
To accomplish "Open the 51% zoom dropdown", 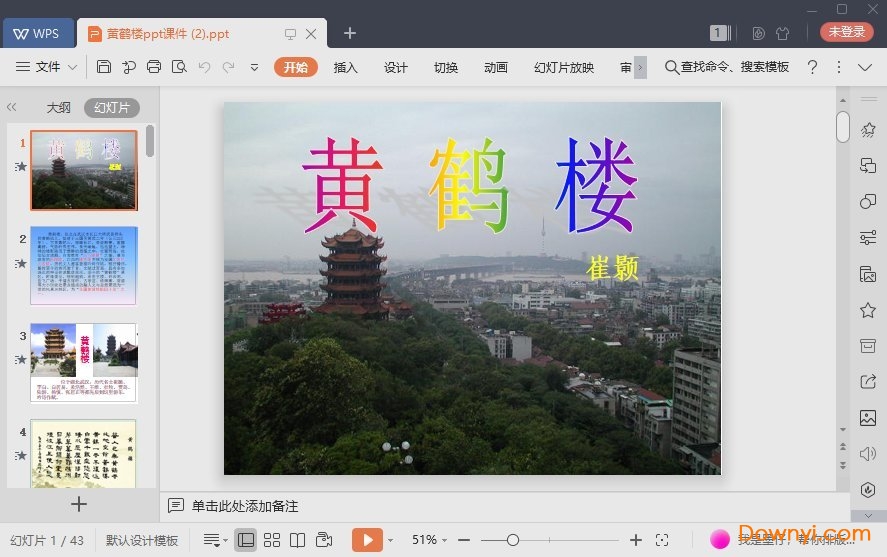I will pos(429,540).
